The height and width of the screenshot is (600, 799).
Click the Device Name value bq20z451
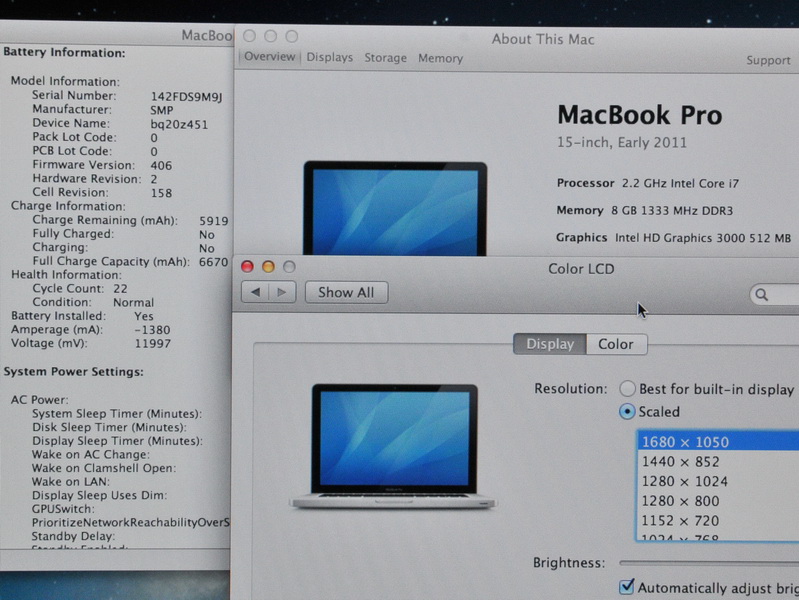click(179, 124)
